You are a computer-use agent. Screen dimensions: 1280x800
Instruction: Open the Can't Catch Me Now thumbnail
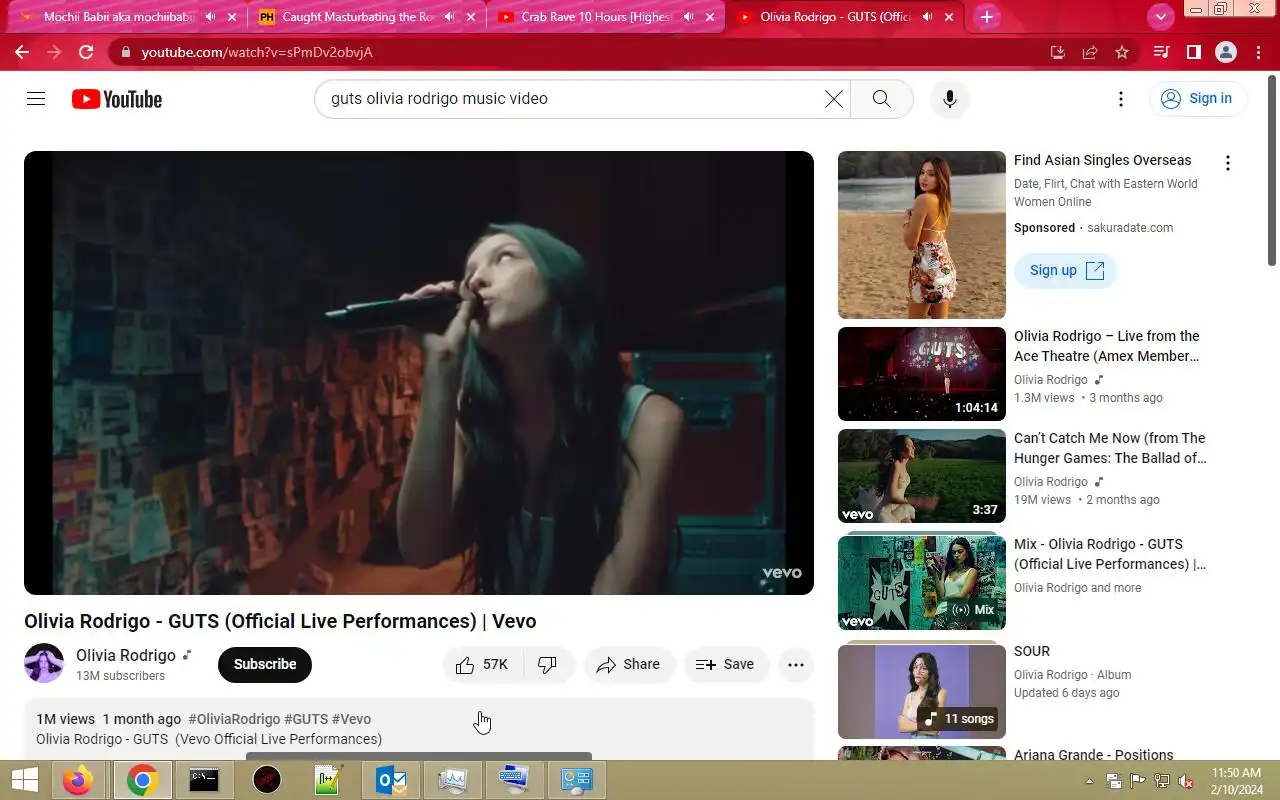[x=922, y=476]
